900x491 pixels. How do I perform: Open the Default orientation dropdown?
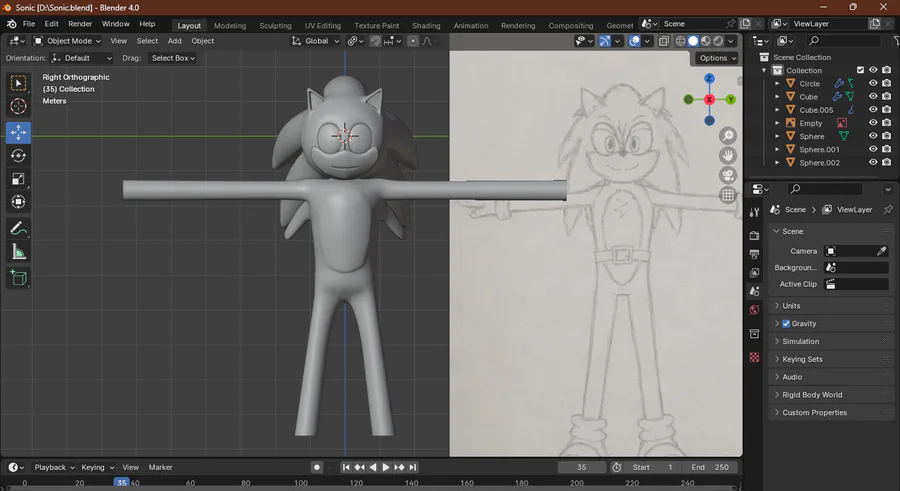pos(82,58)
